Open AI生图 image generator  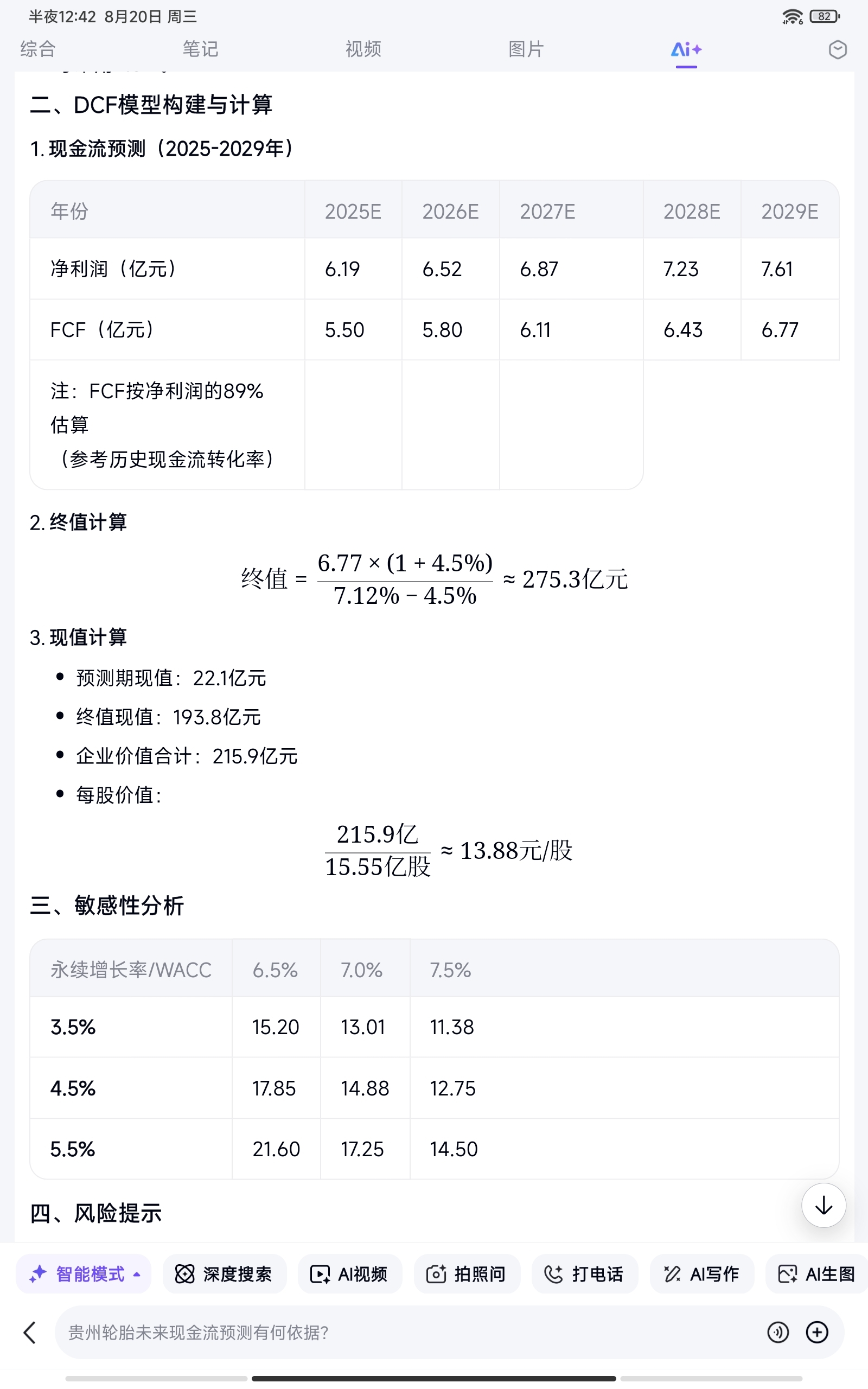tap(817, 1274)
